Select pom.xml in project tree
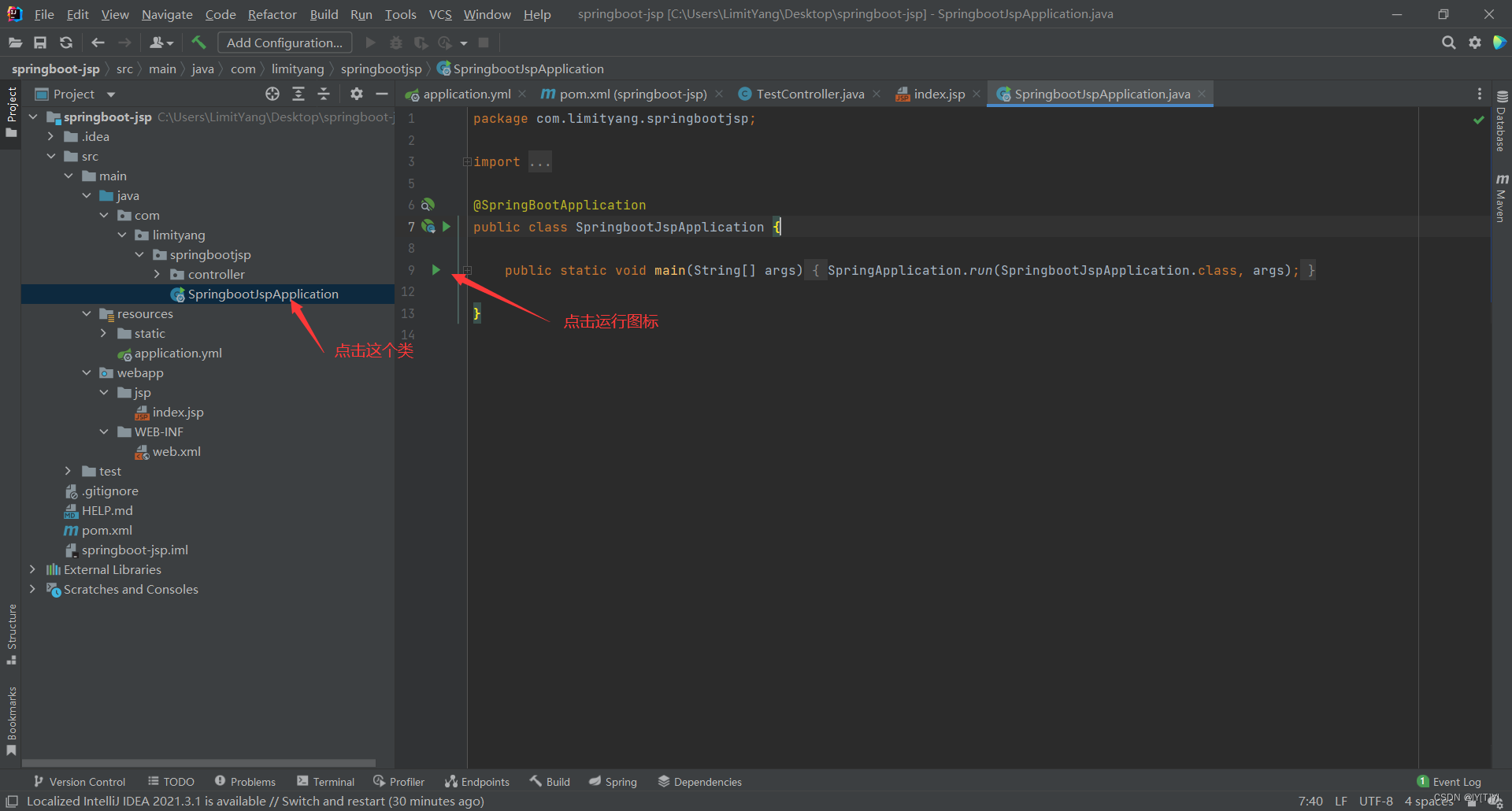 pos(107,530)
